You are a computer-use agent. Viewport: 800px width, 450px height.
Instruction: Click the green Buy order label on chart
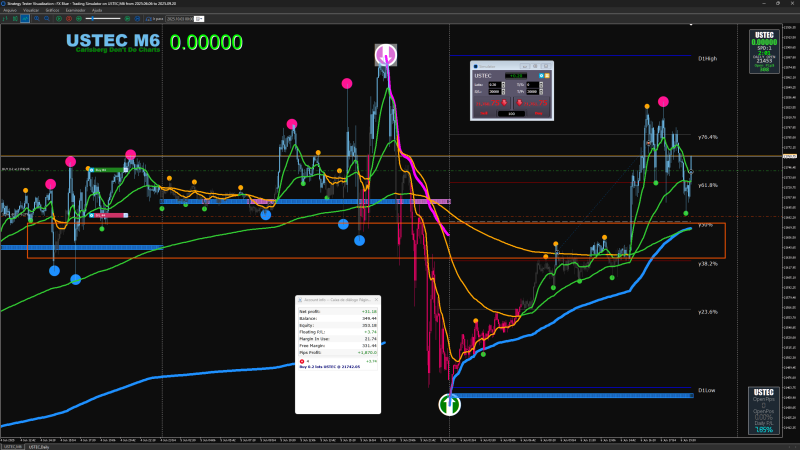pyautogui.click(x=108, y=170)
